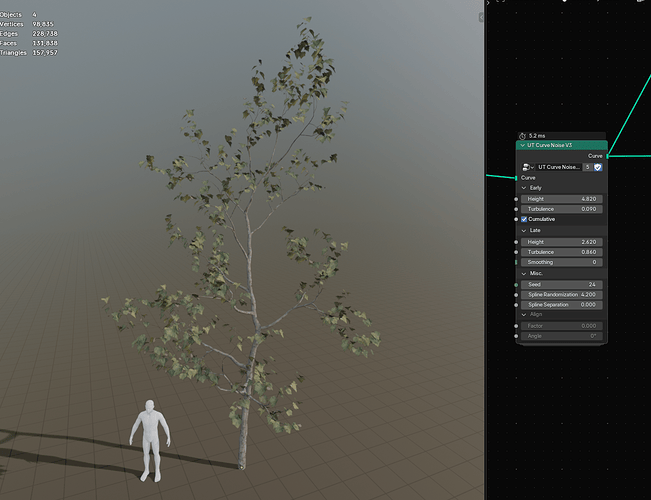
Task: Click the Seed input socket
Action: (x=516, y=285)
